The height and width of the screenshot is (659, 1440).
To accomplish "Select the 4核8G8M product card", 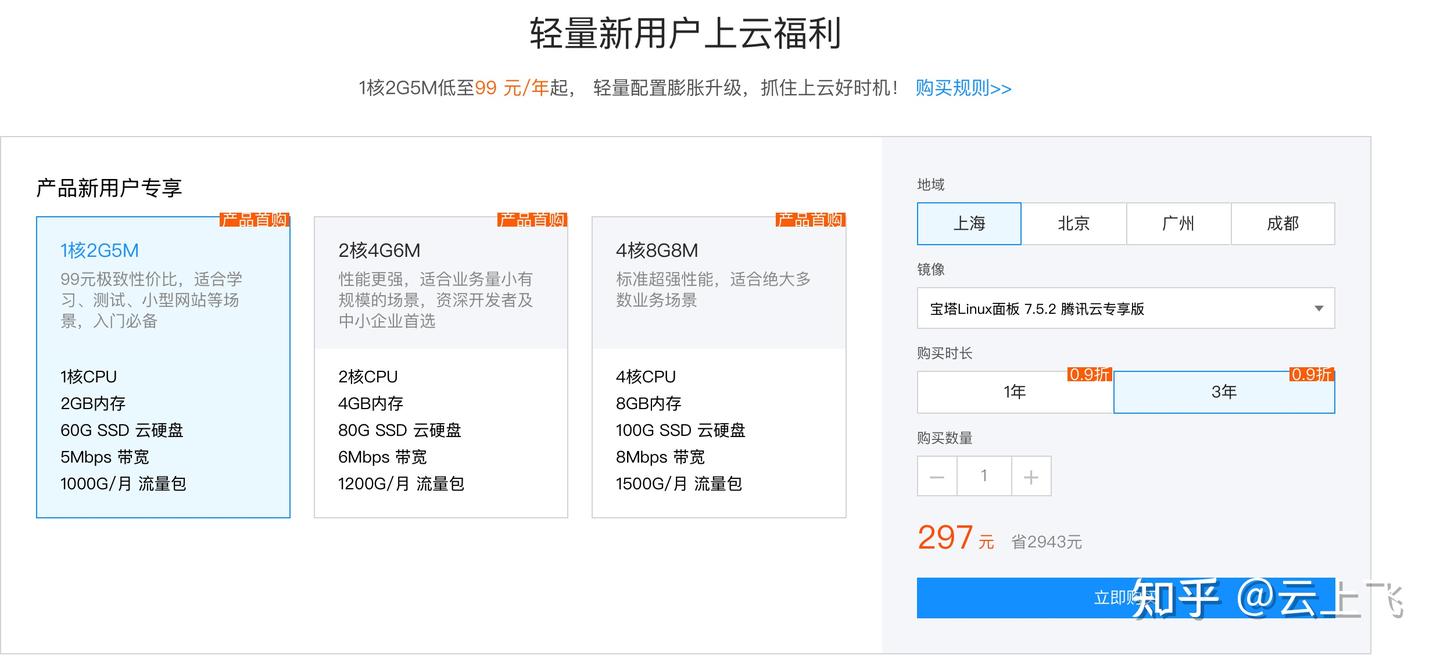I will coord(718,367).
